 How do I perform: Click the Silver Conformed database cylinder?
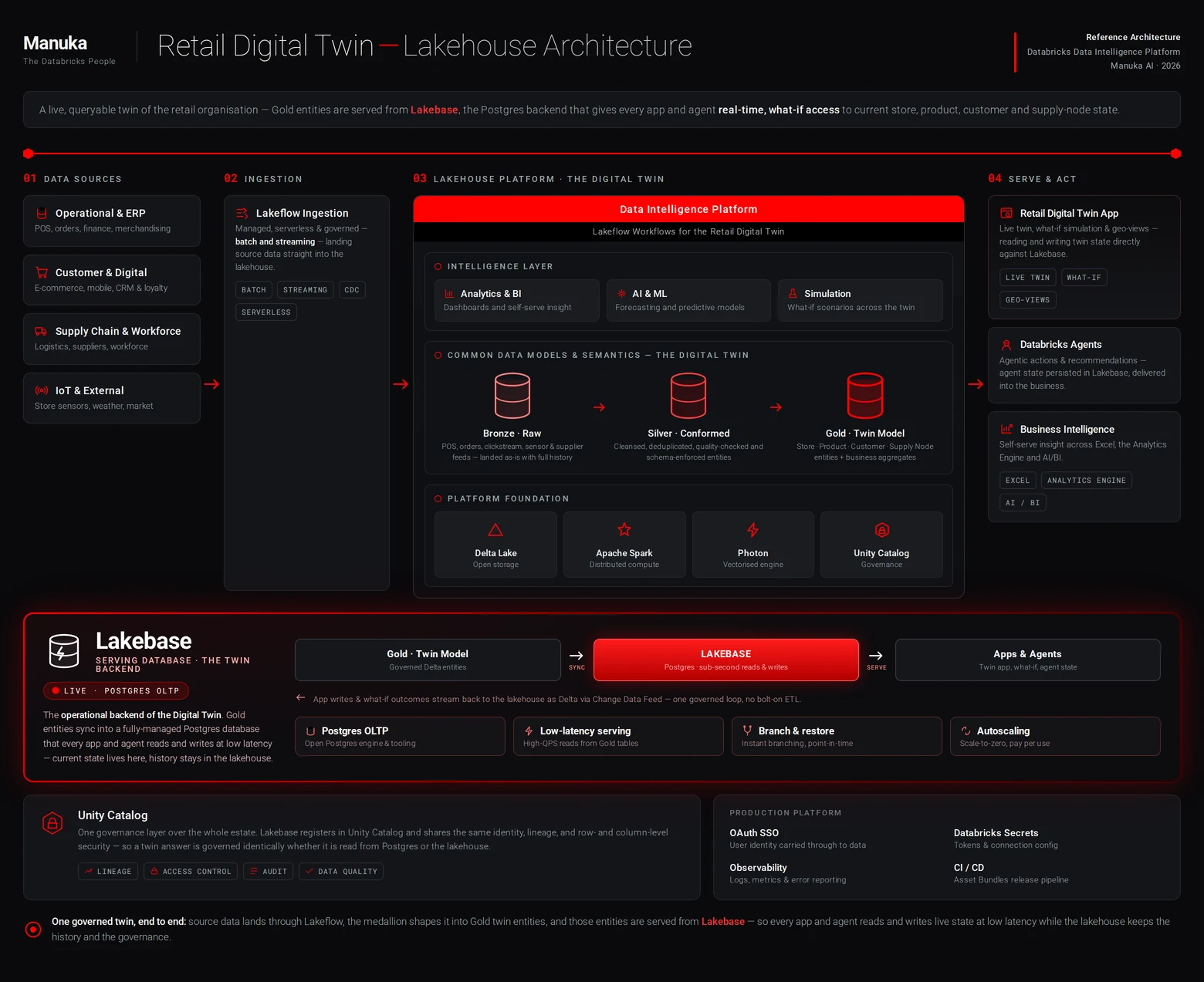pyautogui.click(x=688, y=396)
